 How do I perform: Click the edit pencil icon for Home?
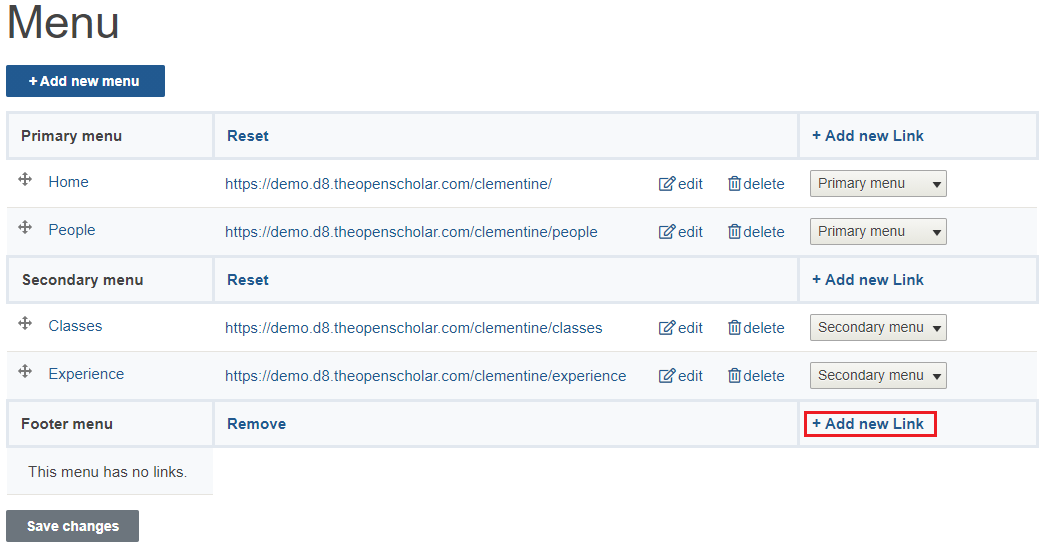click(x=667, y=184)
